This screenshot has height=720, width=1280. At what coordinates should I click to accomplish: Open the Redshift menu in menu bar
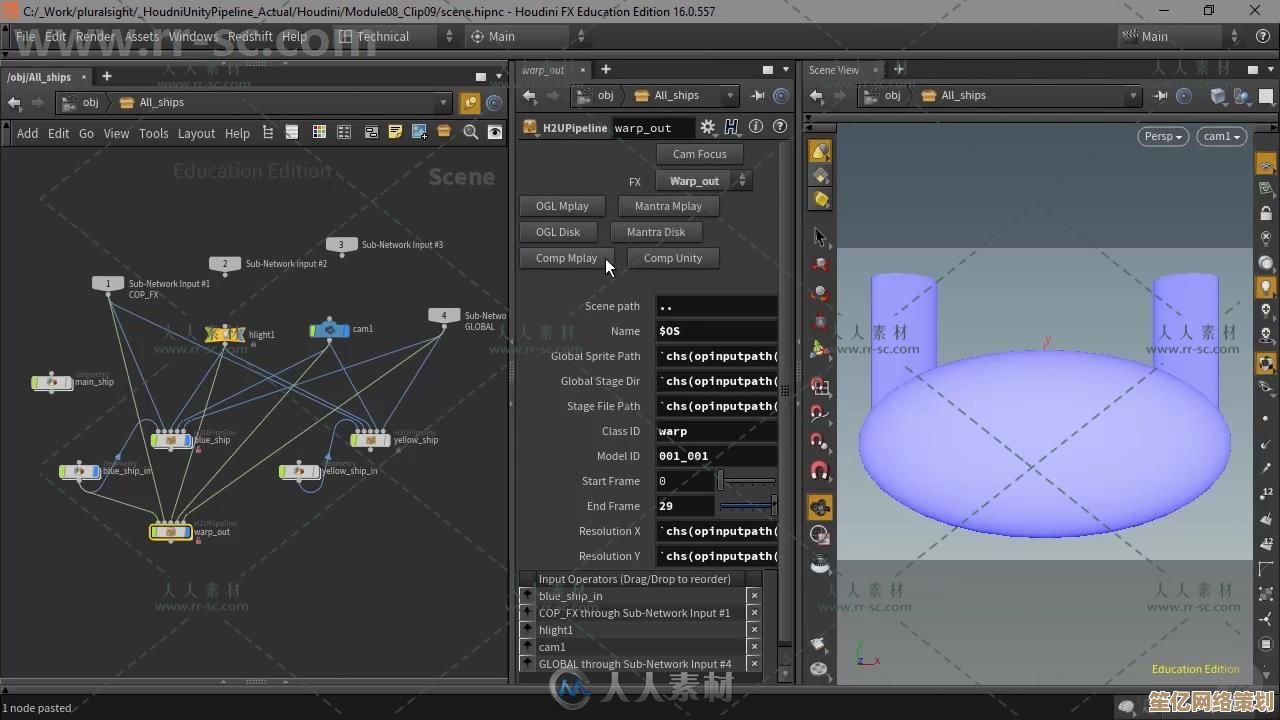pyautogui.click(x=250, y=36)
